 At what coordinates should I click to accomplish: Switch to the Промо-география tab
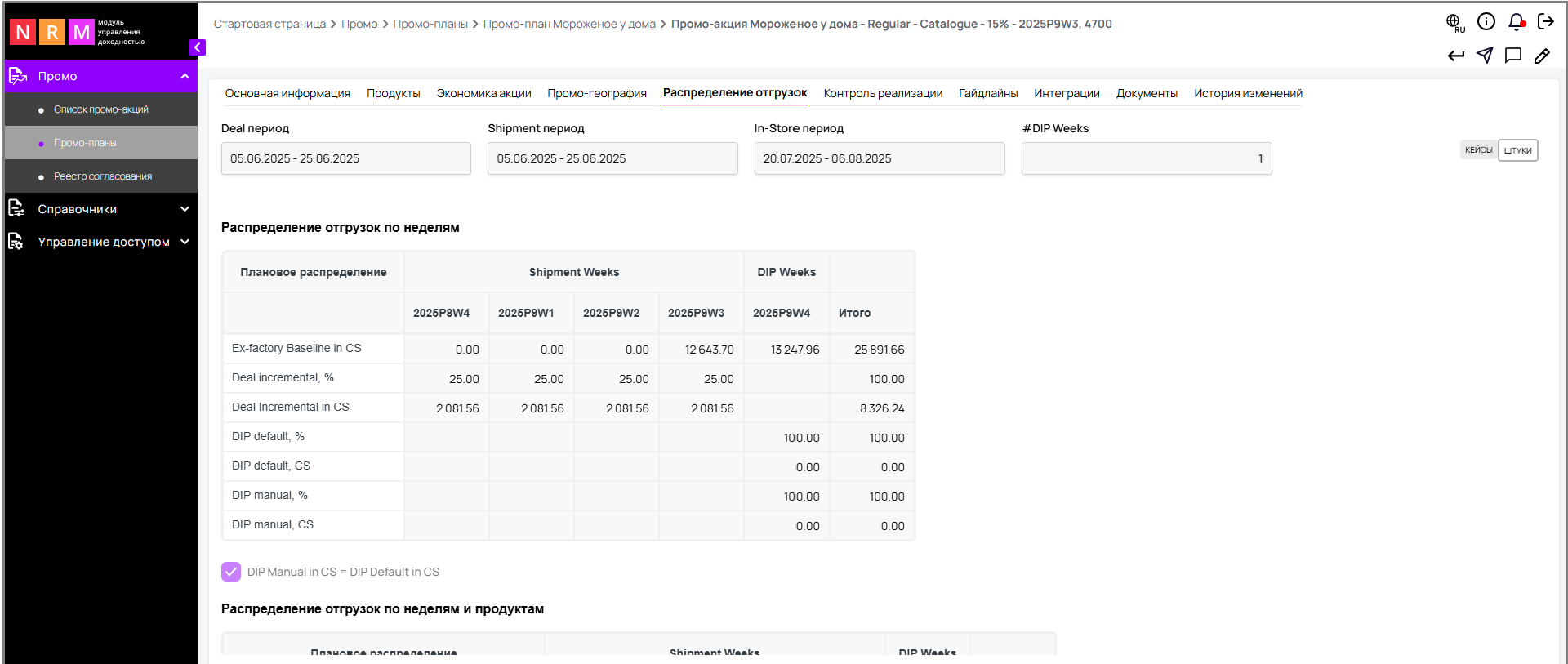[596, 93]
